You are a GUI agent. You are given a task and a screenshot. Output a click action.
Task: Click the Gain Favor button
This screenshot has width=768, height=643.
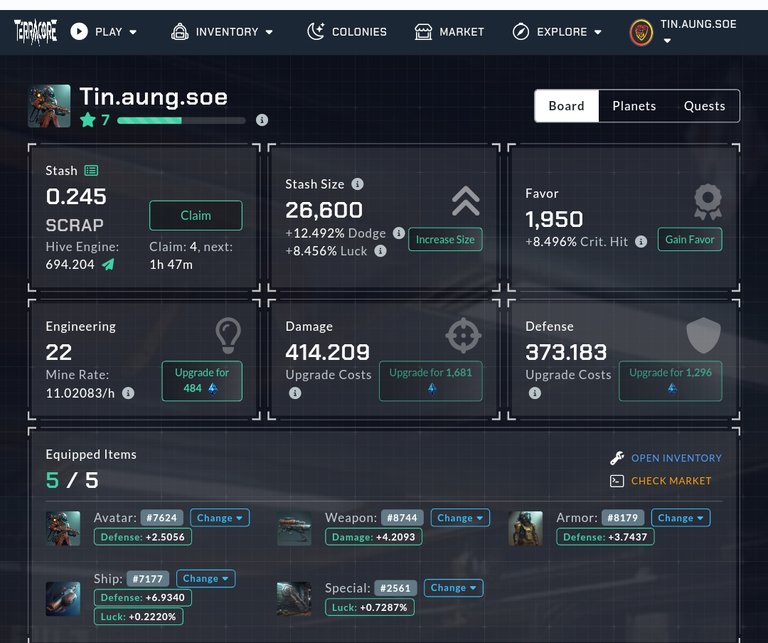(x=690, y=239)
